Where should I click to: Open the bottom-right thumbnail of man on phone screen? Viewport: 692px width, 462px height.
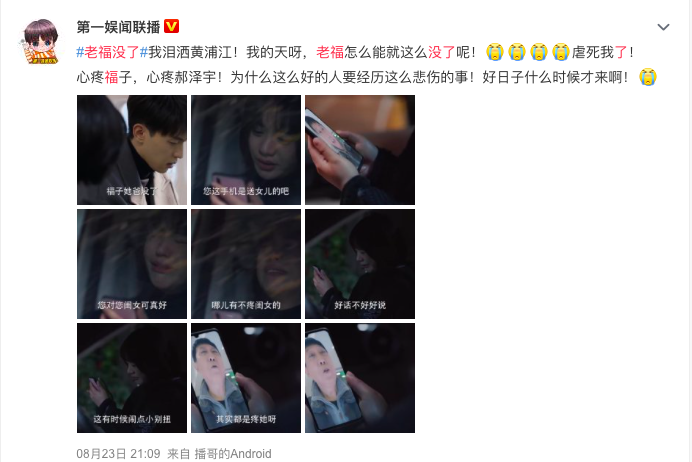[x=360, y=378]
